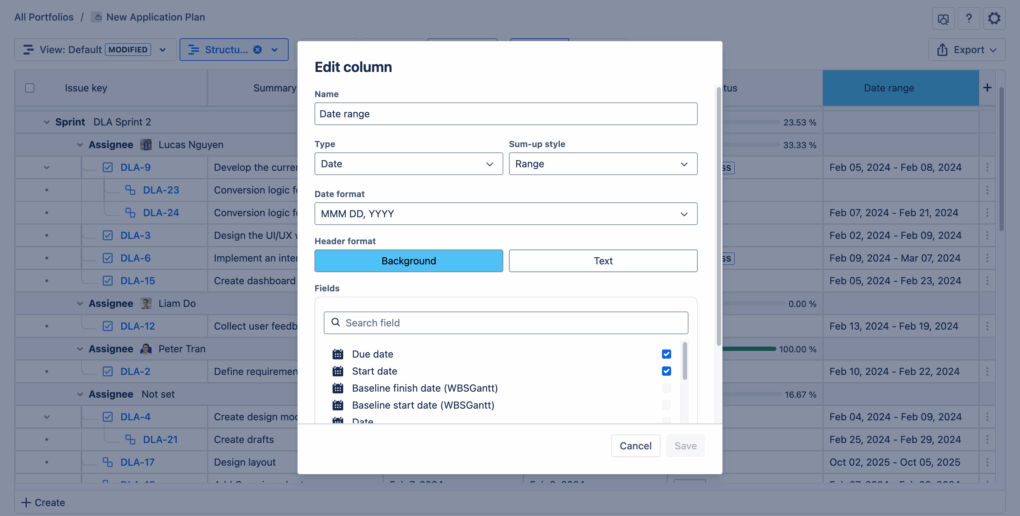Click the fields list scrollbar thumb
This screenshot has height=516, width=1020.
point(684,361)
